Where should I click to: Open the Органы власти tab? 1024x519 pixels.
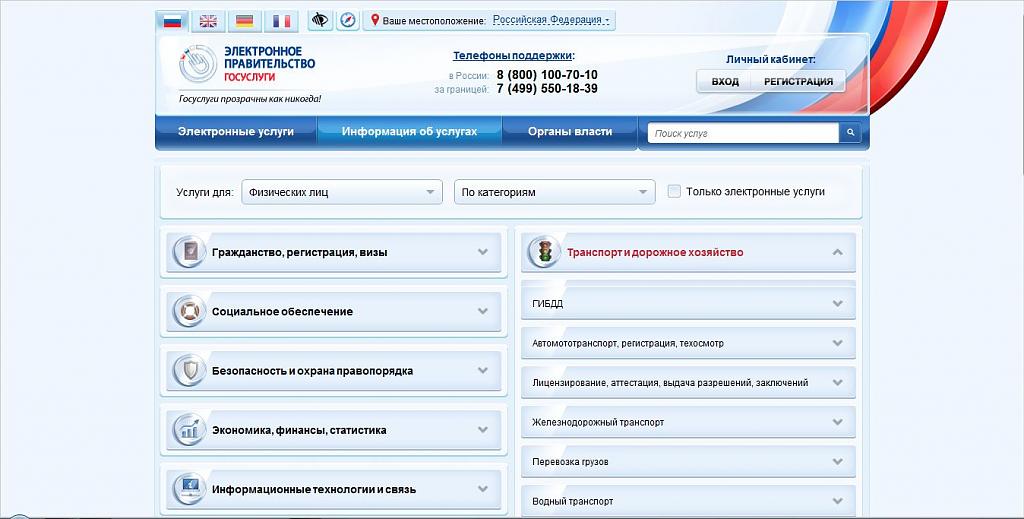coord(569,132)
